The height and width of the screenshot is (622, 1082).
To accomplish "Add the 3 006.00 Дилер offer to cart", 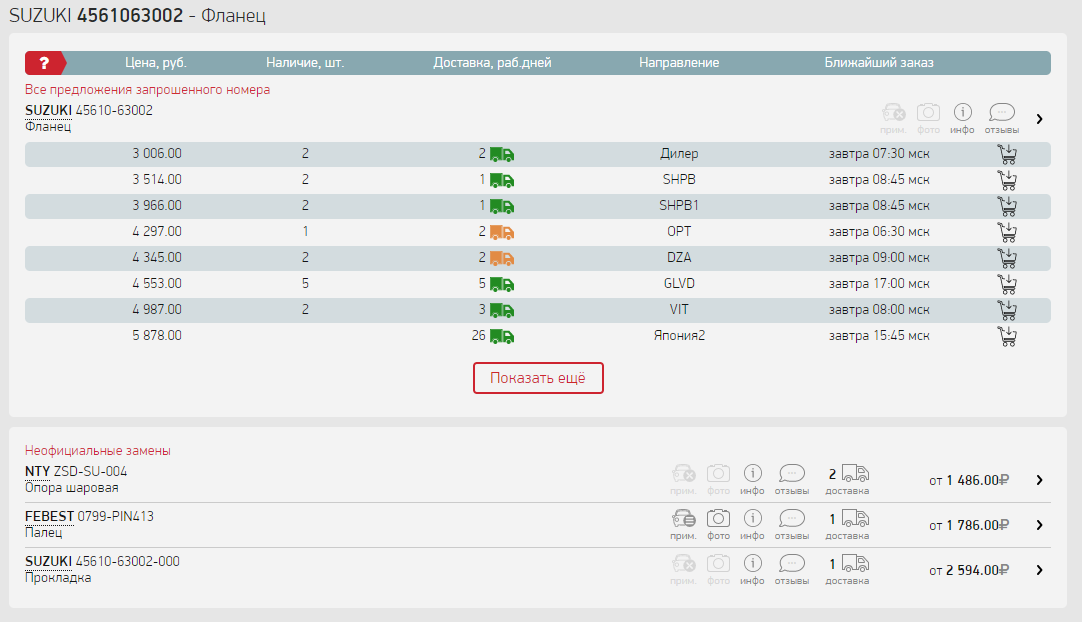I will 1007,154.
